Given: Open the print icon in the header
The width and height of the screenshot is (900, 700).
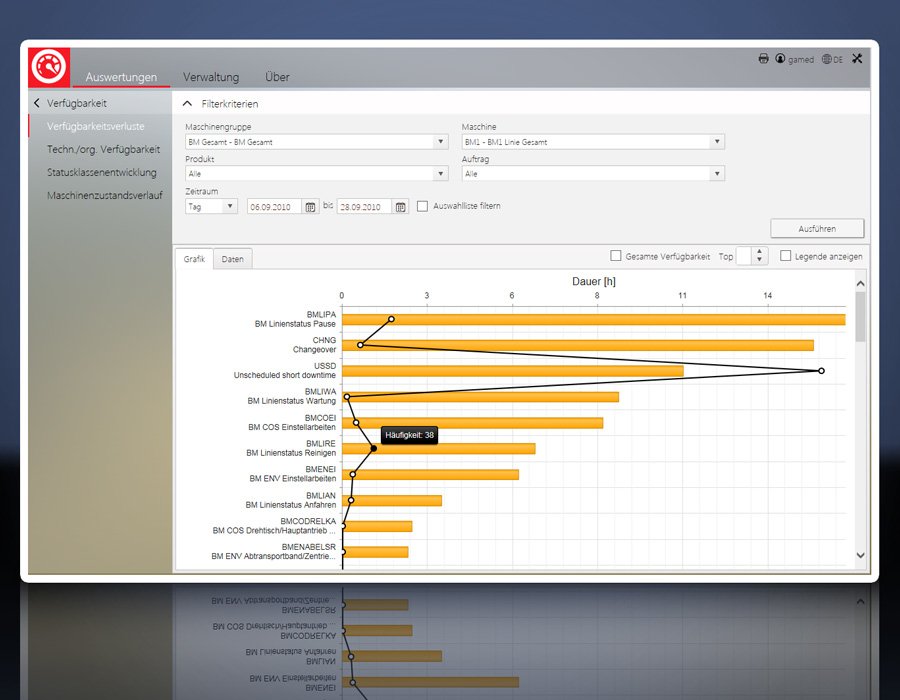Looking at the screenshot, I should click(763, 59).
